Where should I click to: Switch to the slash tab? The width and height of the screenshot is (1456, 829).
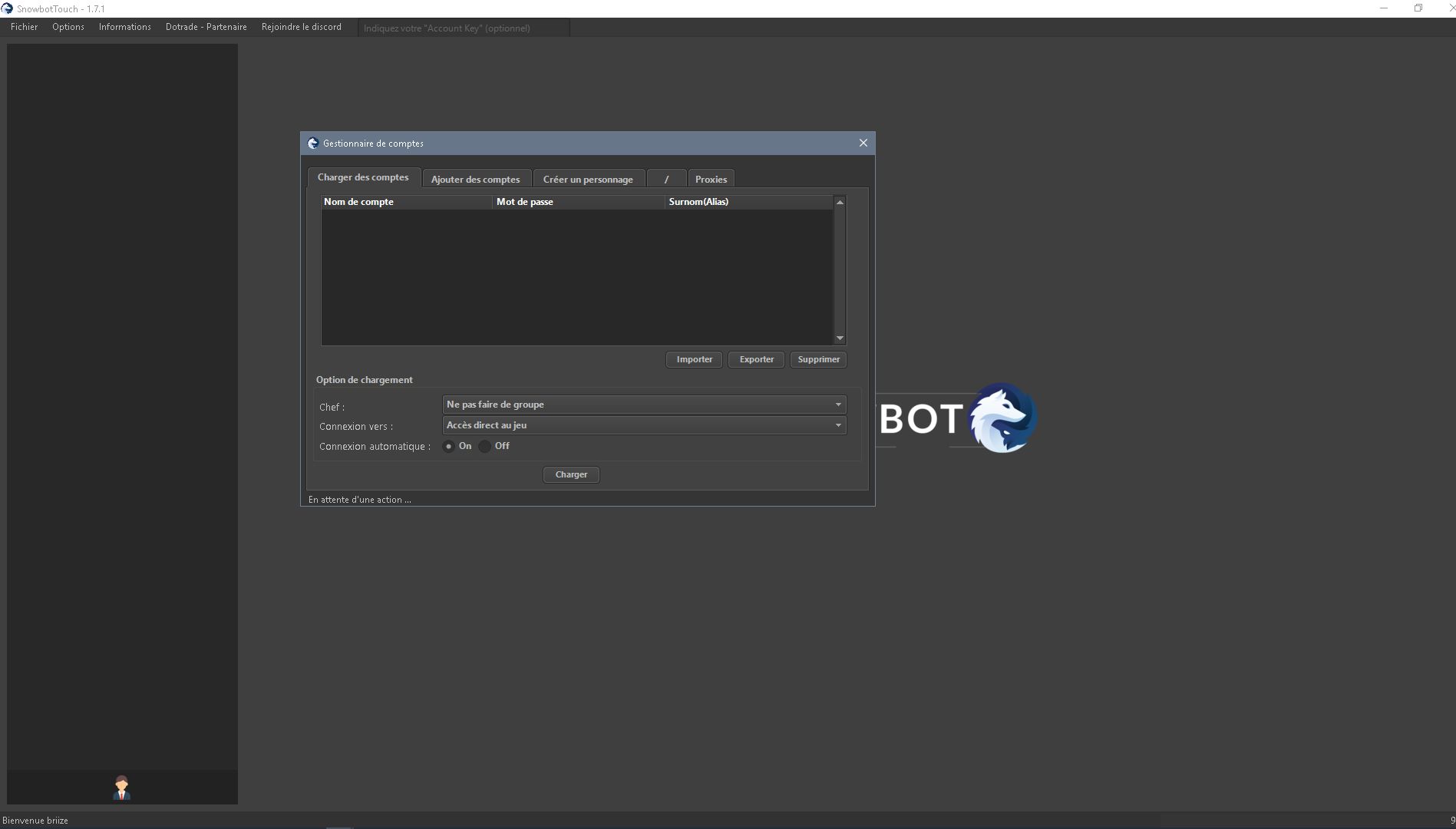[x=666, y=179]
